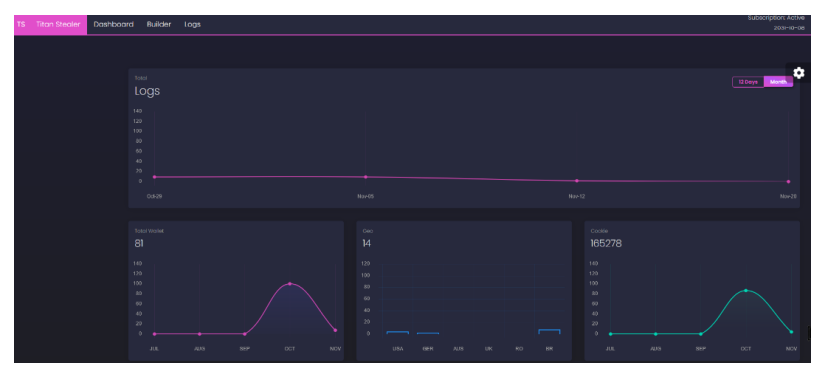825x377 pixels.
Task: Click the BR bar in Geo chart
Action: click(x=549, y=331)
